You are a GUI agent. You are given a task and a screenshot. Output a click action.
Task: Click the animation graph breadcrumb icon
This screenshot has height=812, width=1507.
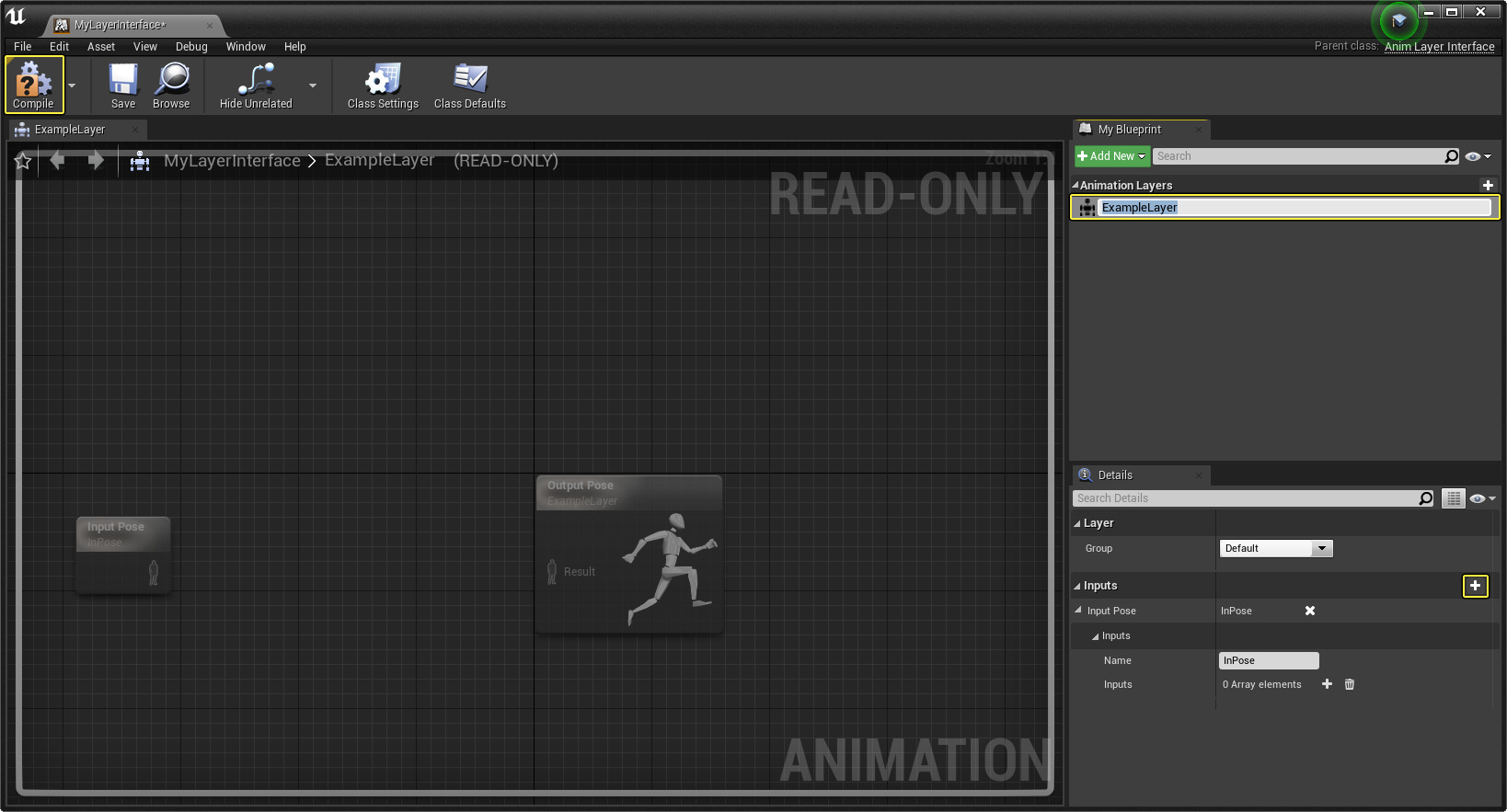tap(140, 161)
